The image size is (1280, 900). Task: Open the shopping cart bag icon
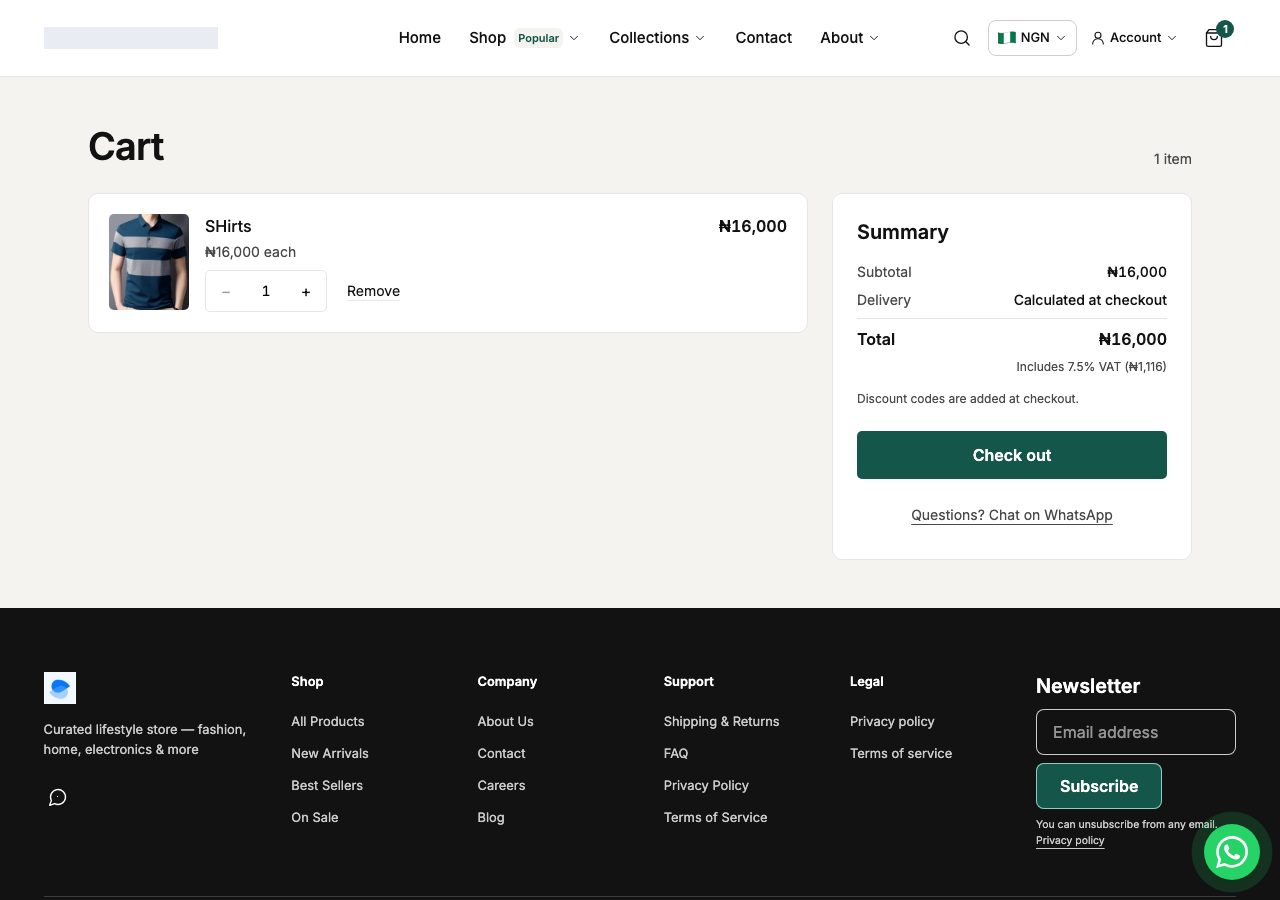click(1214, 38)
